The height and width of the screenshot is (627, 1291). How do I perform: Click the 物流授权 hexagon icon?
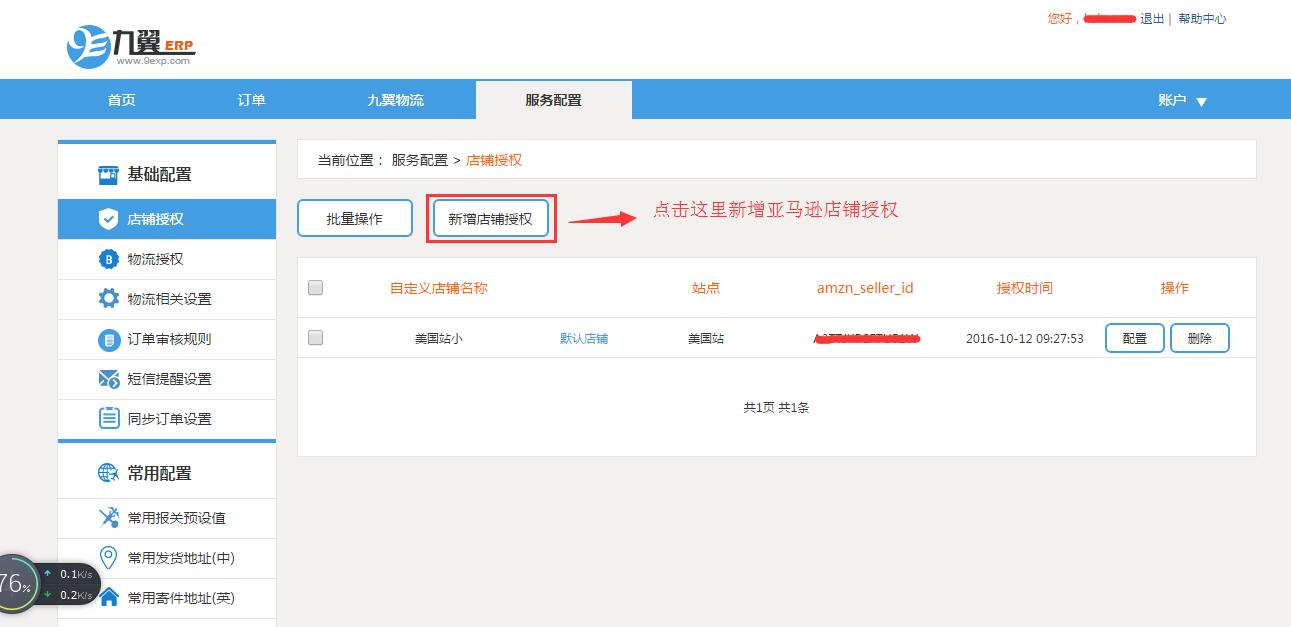109,259
